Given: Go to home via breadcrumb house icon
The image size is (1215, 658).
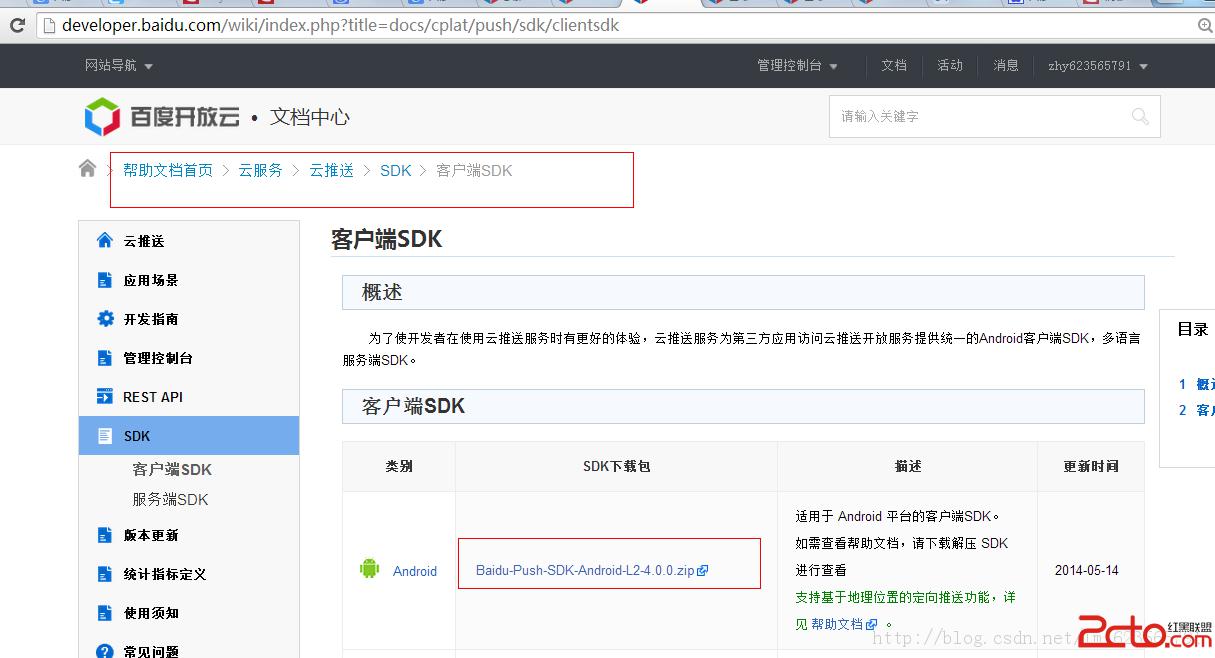Looking at the screenshot, I should [x=88, y=169].
